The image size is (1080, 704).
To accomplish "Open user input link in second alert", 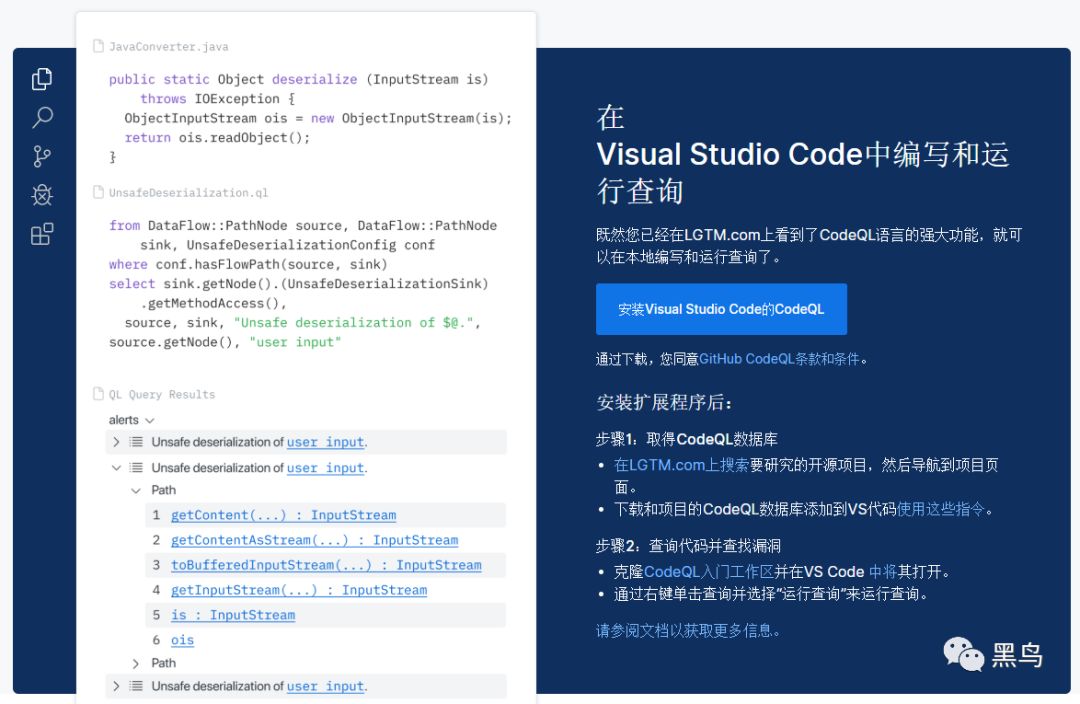I will coord(325,468).
